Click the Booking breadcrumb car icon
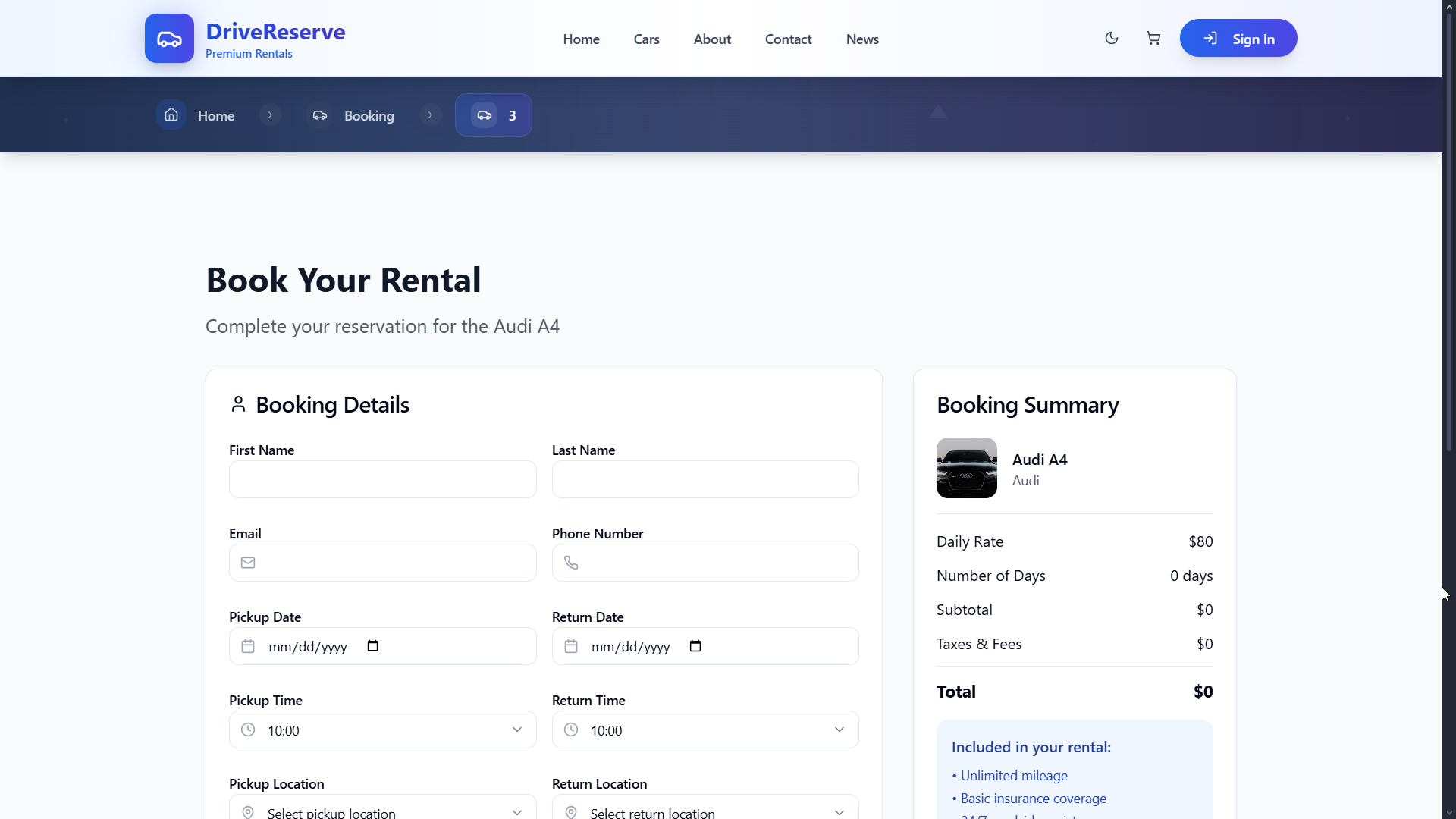This screenshot has width=1456, height=819. pos(320,115)
